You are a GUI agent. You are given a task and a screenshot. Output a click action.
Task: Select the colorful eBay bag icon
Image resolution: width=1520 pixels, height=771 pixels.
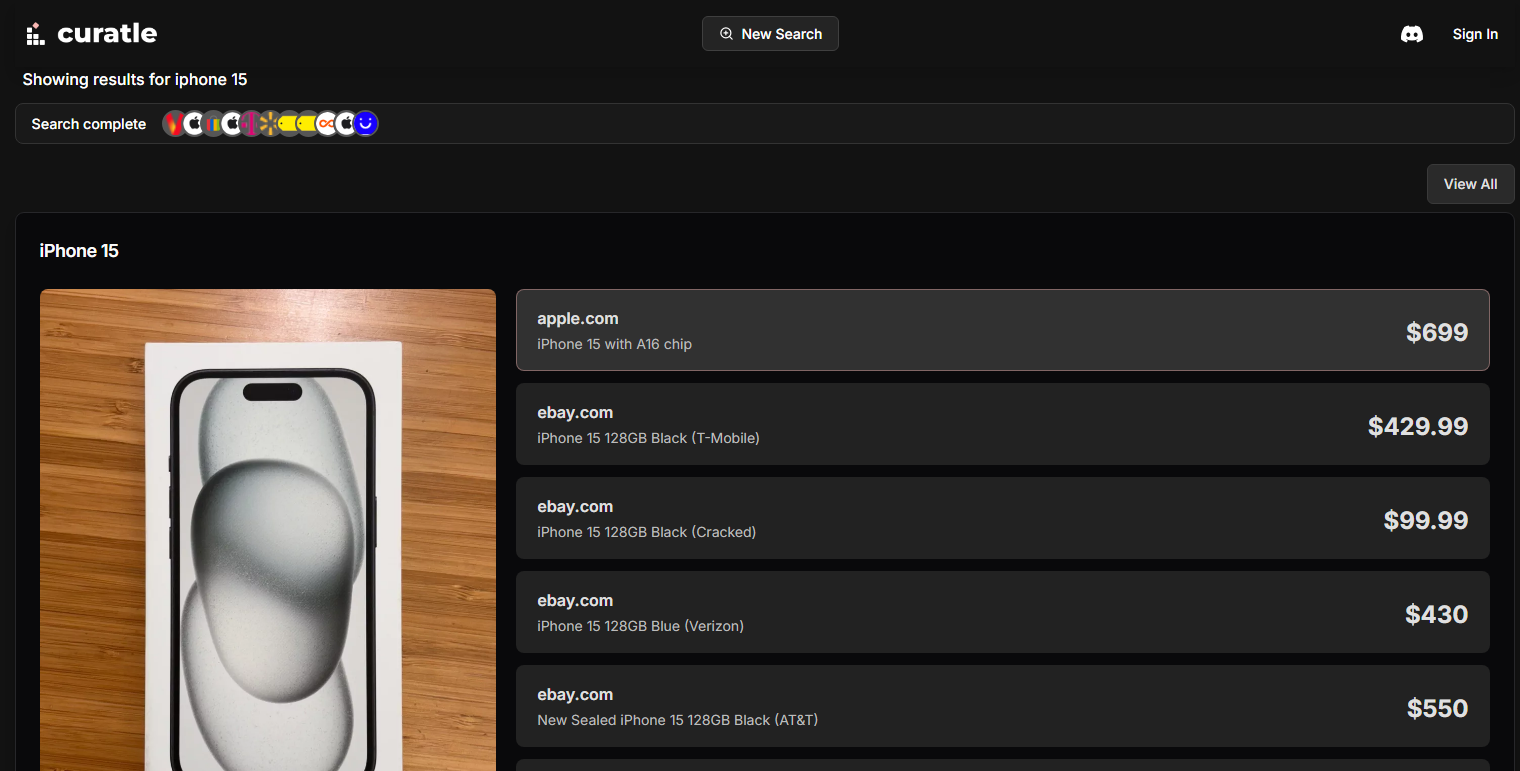(213, 123)
